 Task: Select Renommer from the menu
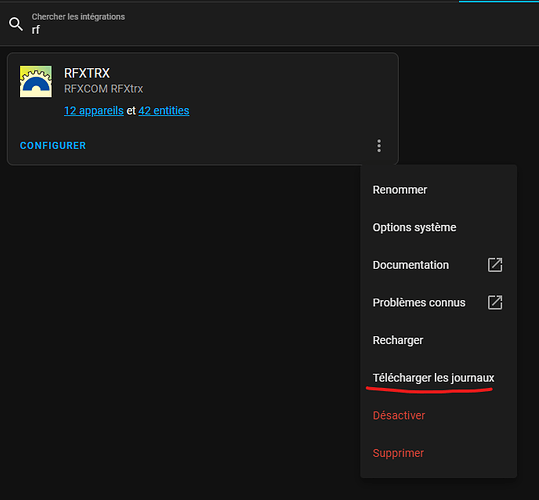click(x=438, y=190)
